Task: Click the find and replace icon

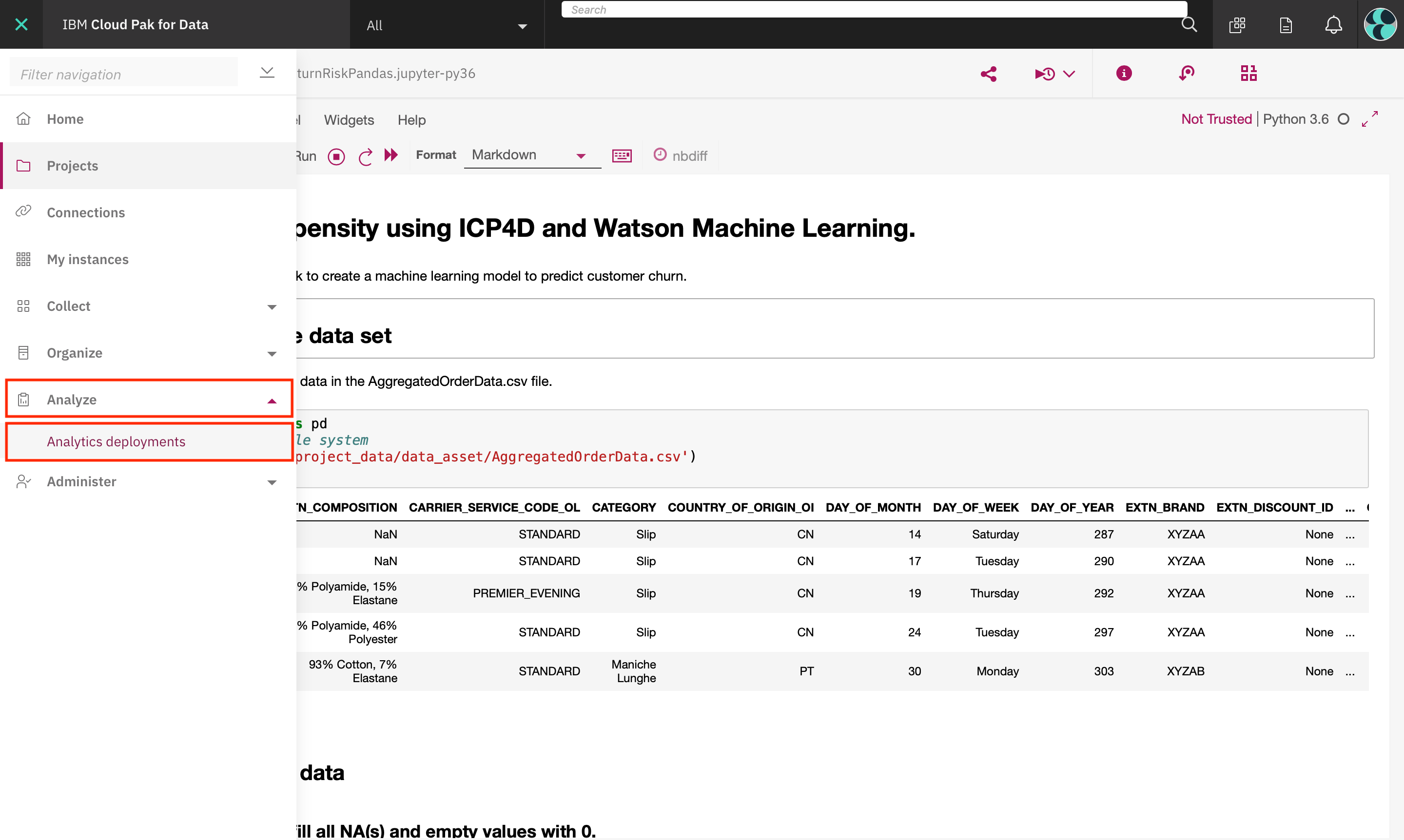Action: 1186,73
